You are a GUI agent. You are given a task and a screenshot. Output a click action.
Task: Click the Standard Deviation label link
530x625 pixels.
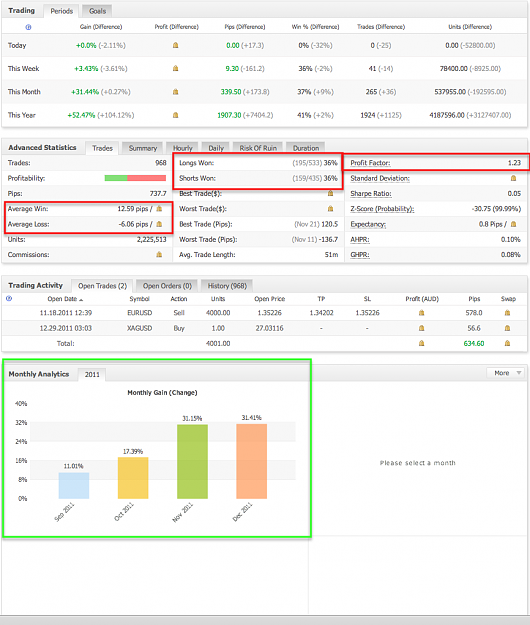380,178
